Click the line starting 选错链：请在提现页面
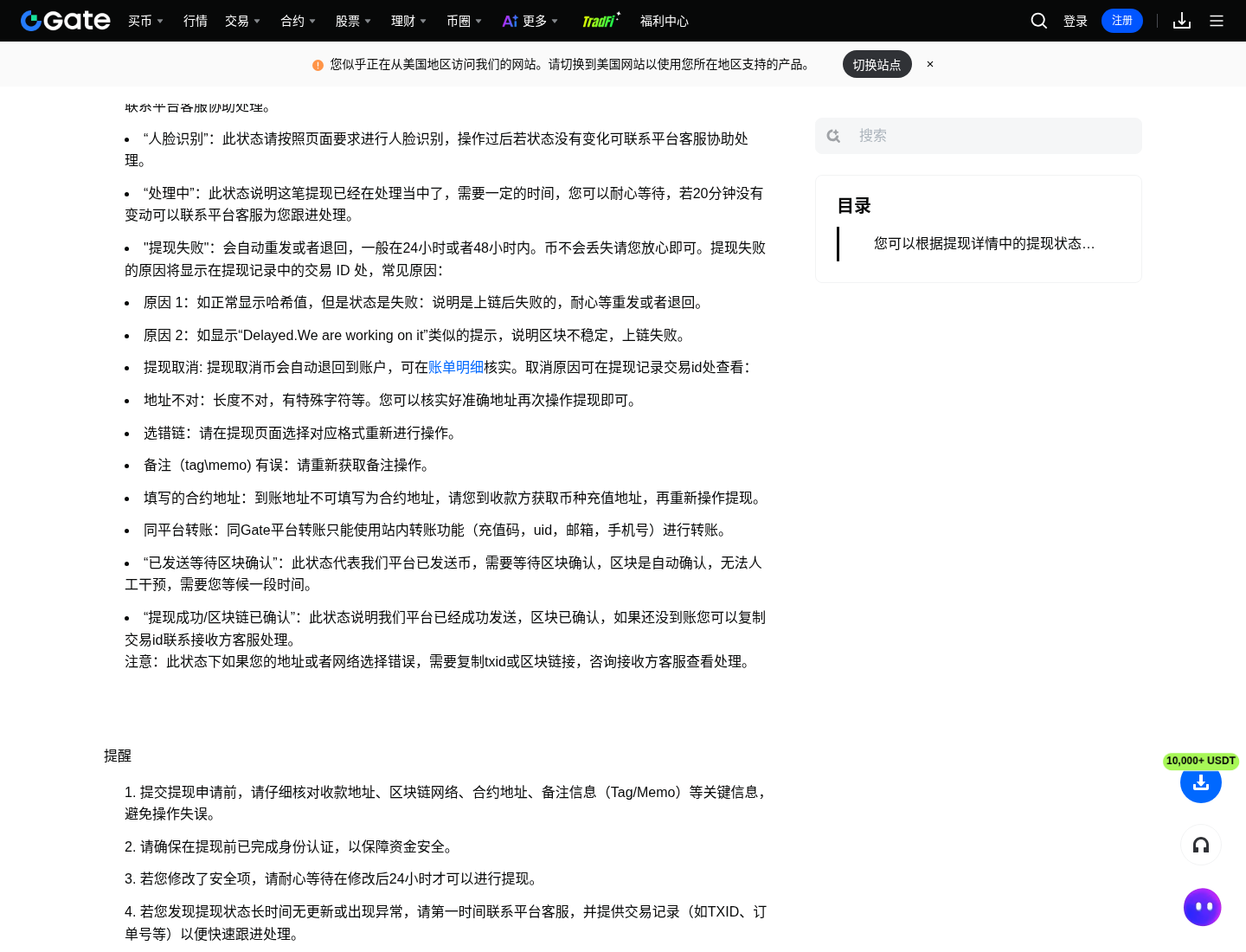1246x952 pixels. point(303,433)
